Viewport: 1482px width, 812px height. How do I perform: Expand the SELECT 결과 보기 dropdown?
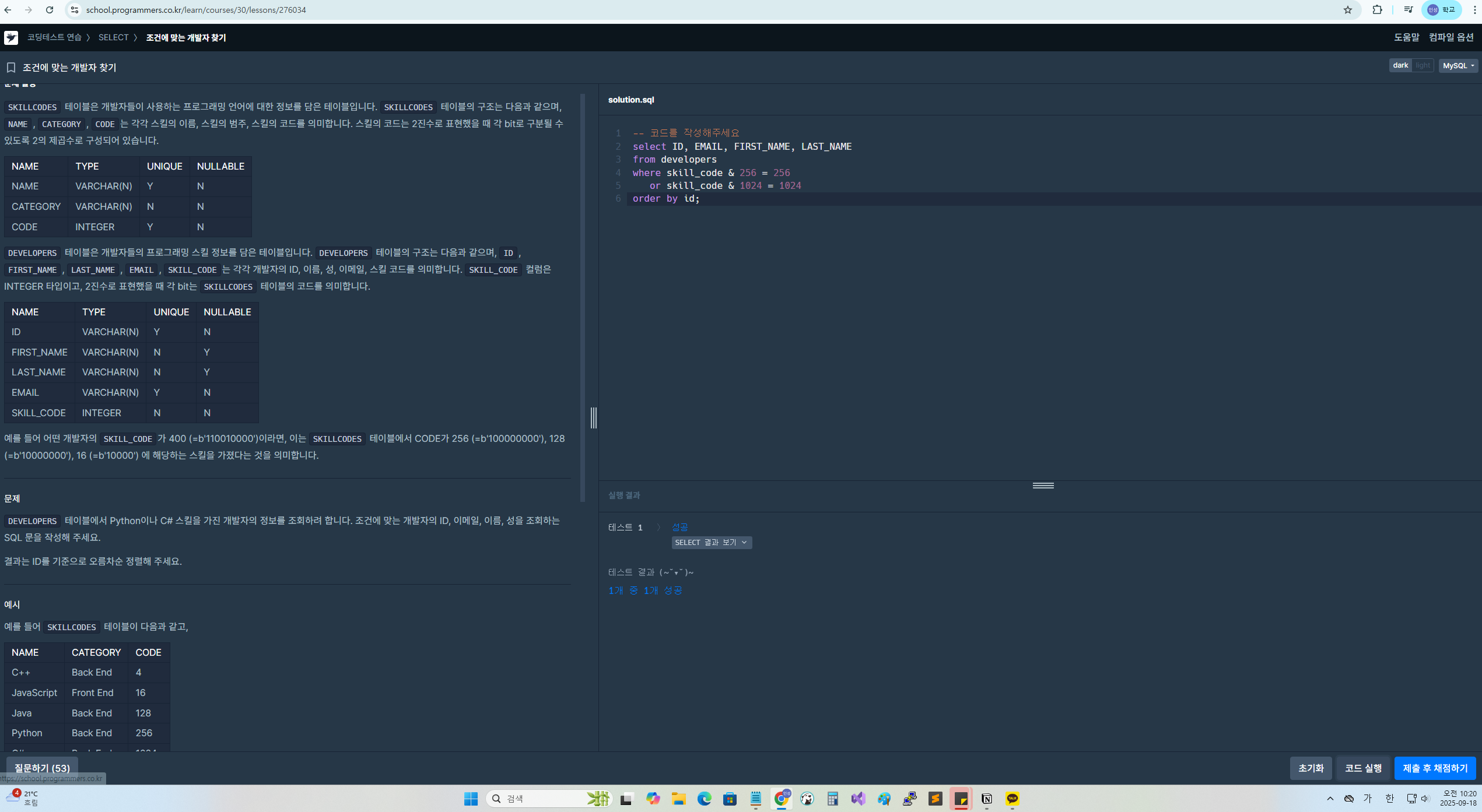click(x=711, y=543)
